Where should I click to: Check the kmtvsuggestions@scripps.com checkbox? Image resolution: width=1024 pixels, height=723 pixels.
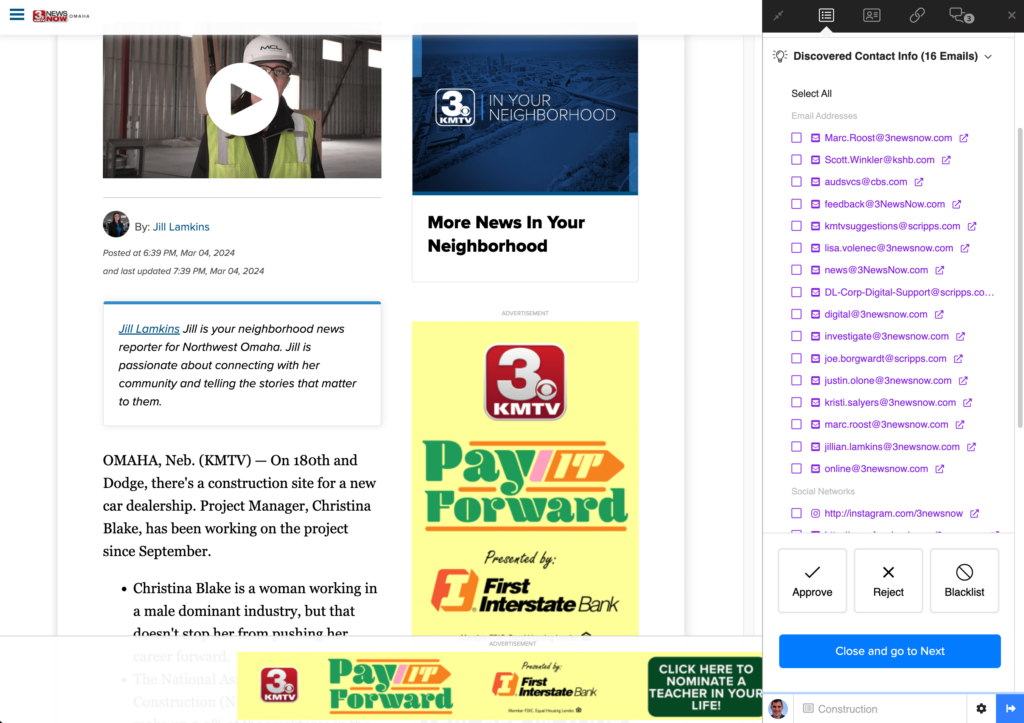tap(796, 226)
